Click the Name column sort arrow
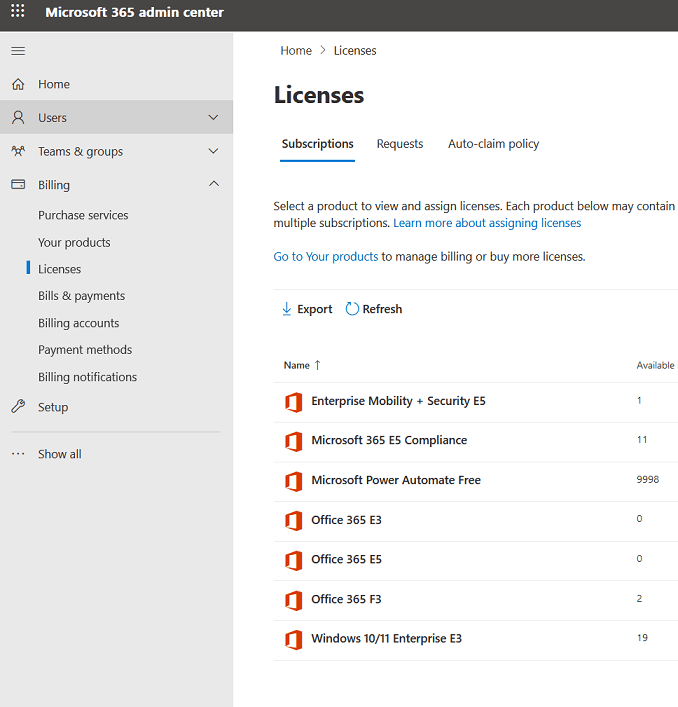 coord(317,365)
